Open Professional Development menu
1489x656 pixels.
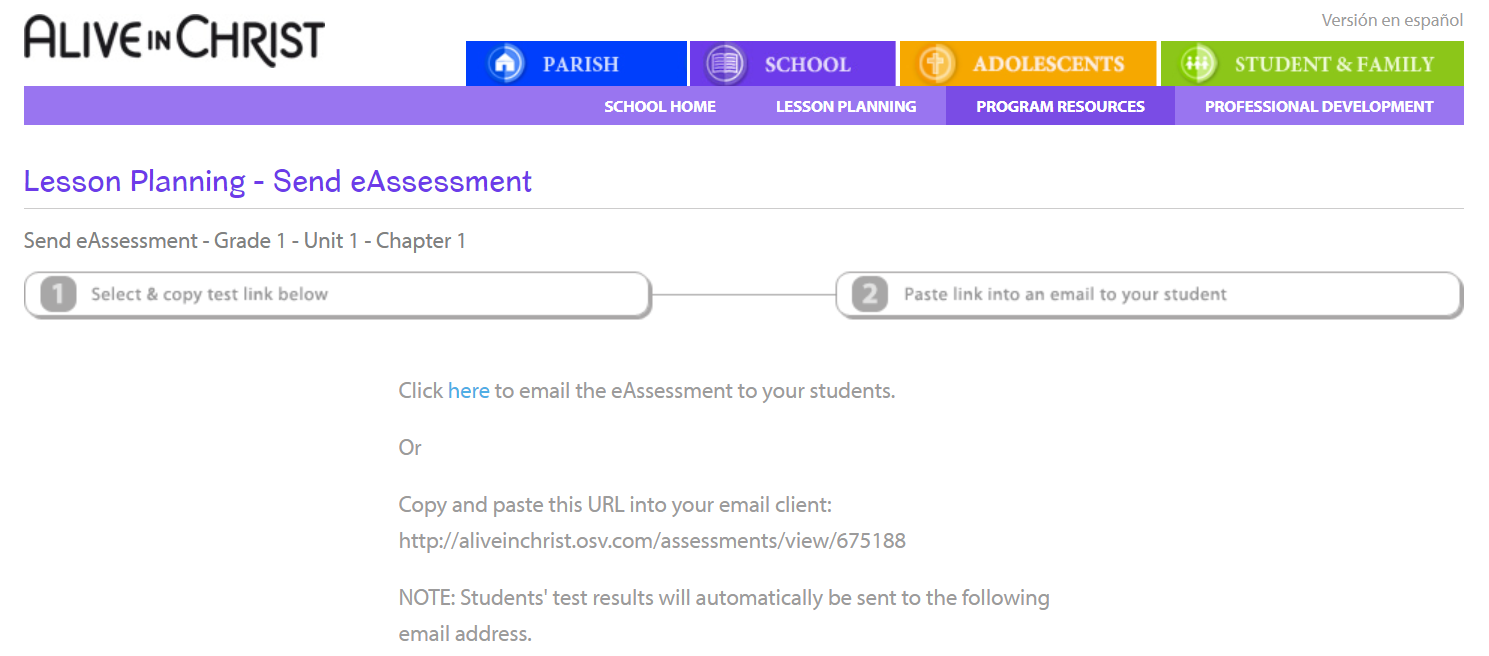(1319, 106)
